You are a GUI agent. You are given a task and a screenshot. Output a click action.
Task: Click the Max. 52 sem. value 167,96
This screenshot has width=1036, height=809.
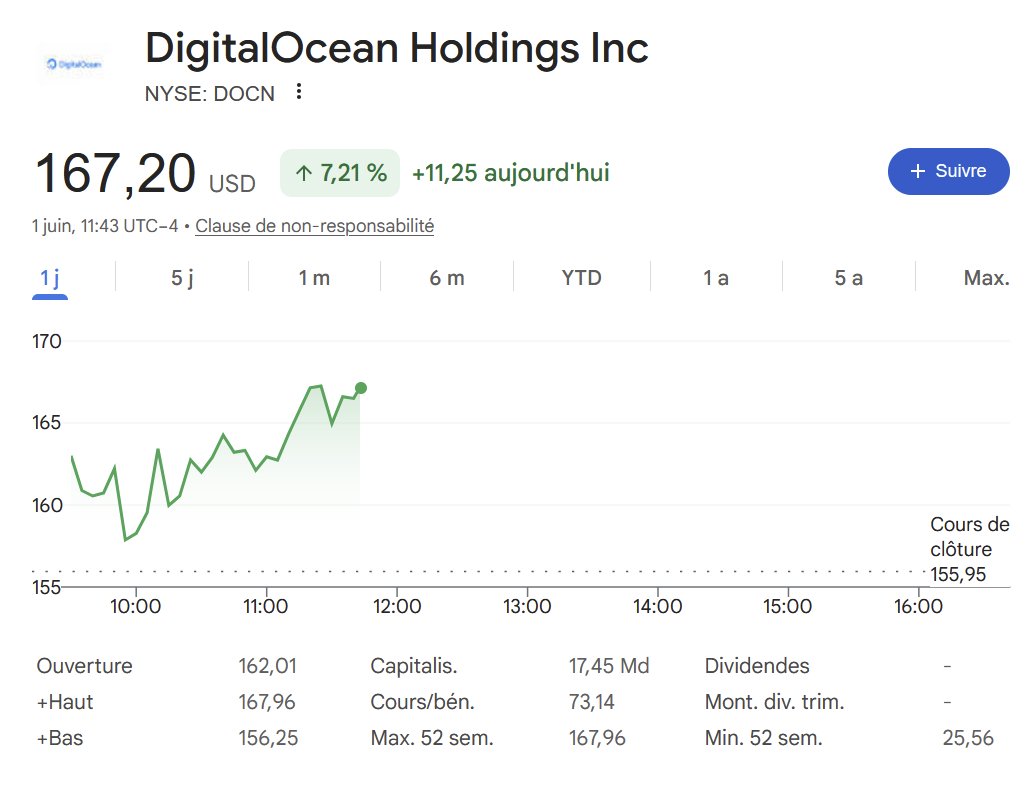pos(597,738)
